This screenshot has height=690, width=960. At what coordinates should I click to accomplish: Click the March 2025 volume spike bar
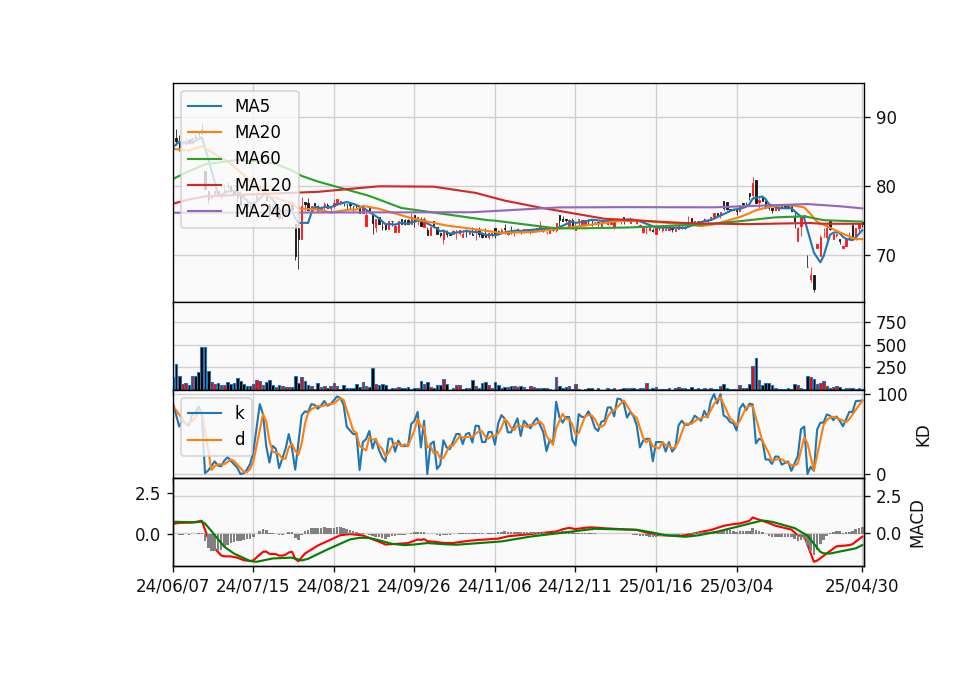tap(756, 374)
